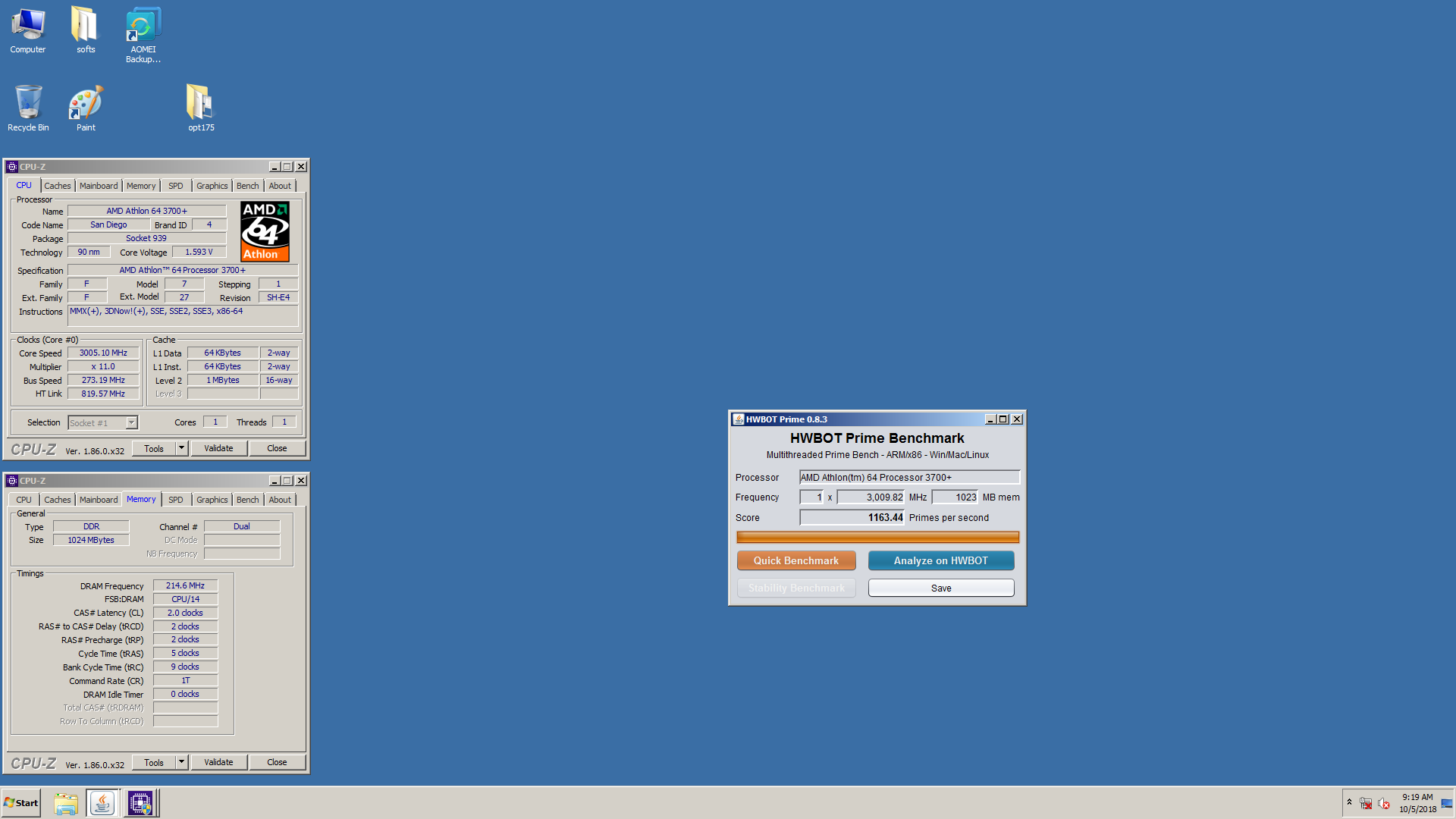Switch to Caches tab in top CPU-Z
1456x819 pixels.
click(x=57, y=186)
